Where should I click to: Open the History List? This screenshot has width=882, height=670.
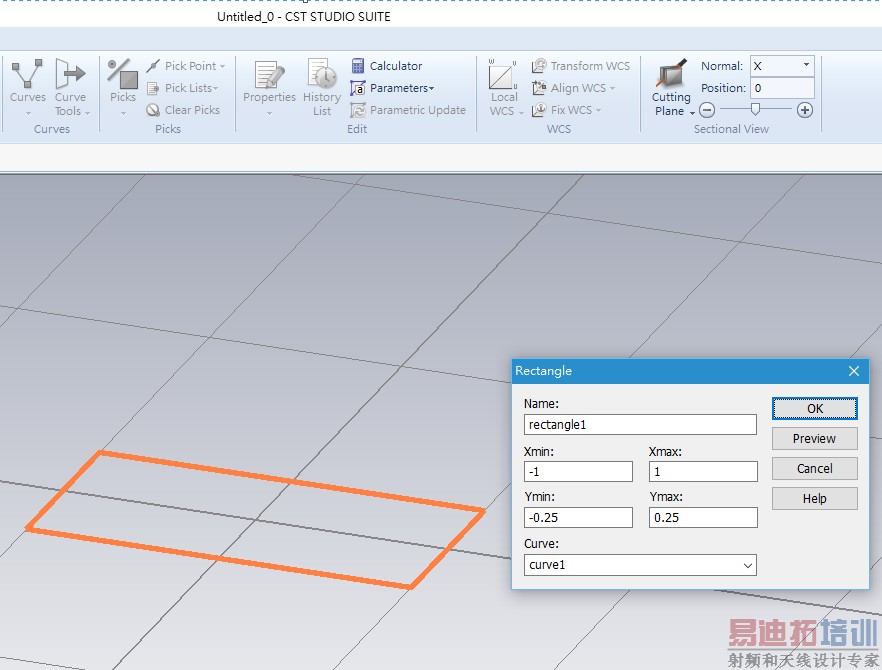[x=322, y=87]
